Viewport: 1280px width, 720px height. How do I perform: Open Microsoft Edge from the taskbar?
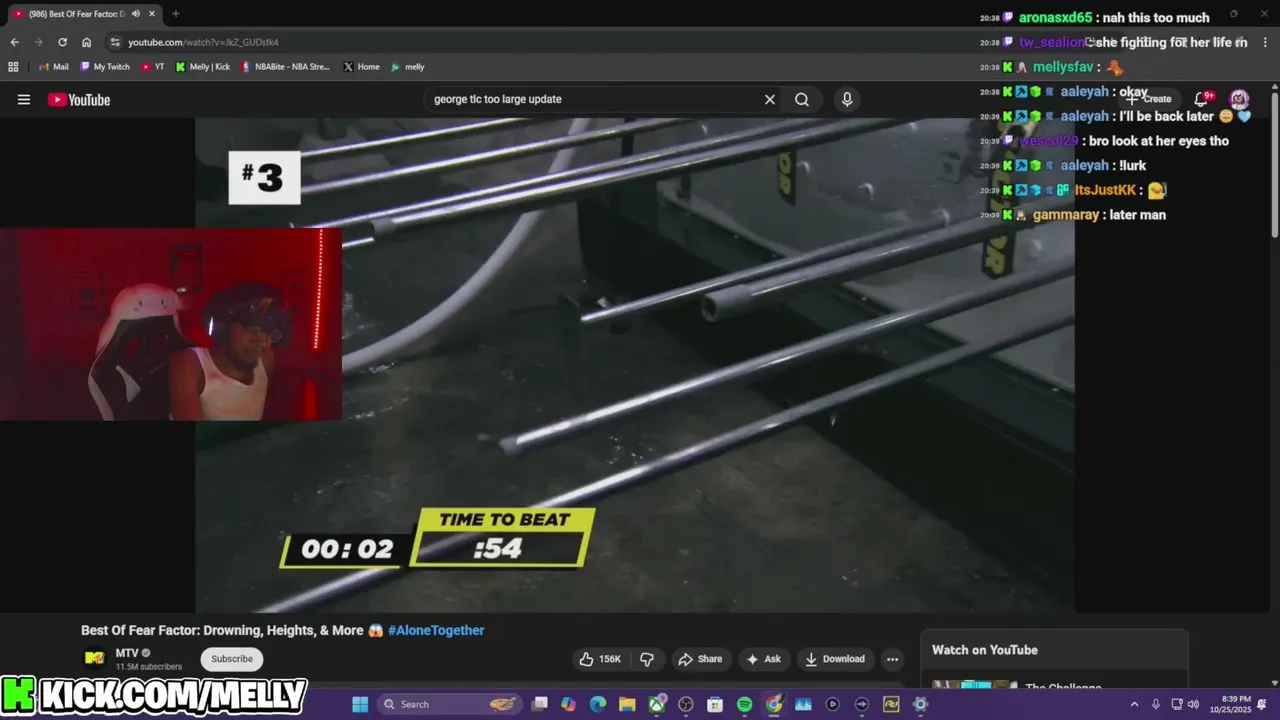click(x=598, y=704)
